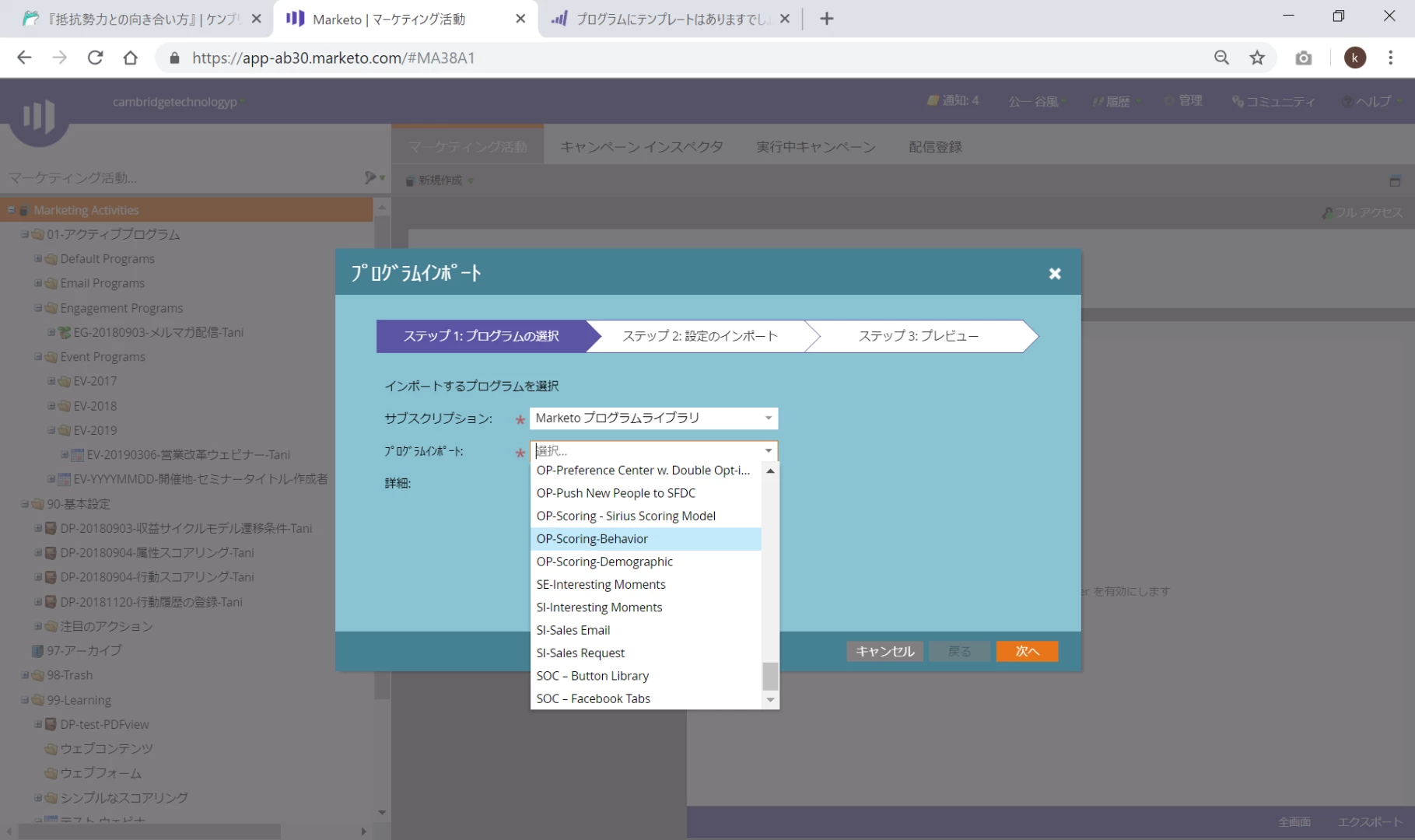Open the 通知: 4 notifications
Screen dimensions: 1415x840
pyautogui.click(x=953, y=101)
